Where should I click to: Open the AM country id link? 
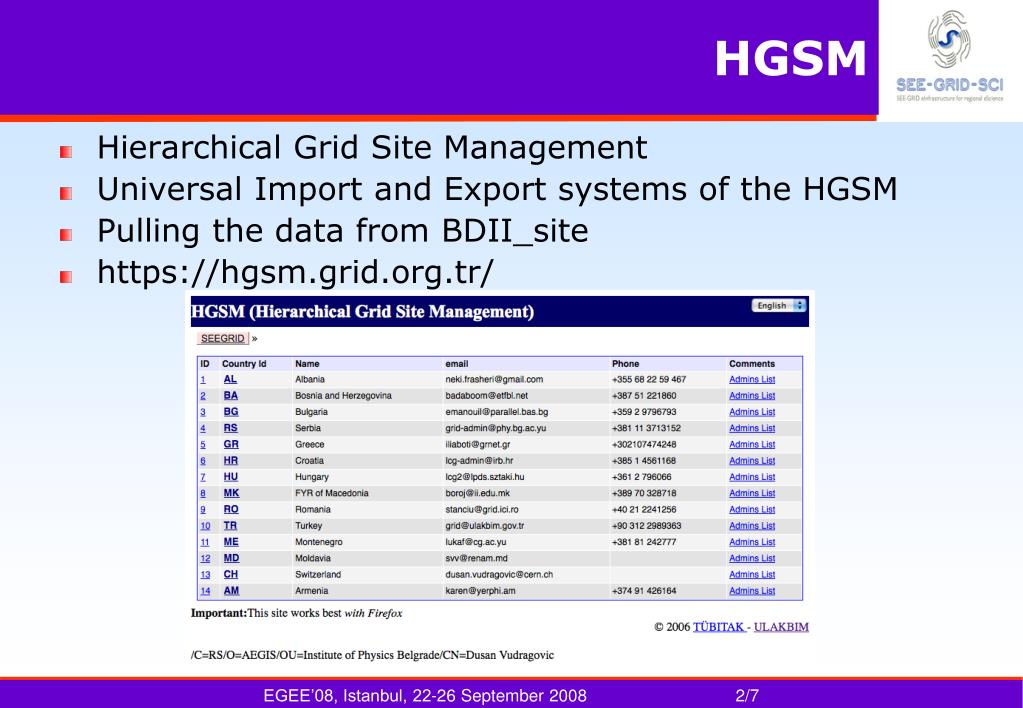(231, 591)
